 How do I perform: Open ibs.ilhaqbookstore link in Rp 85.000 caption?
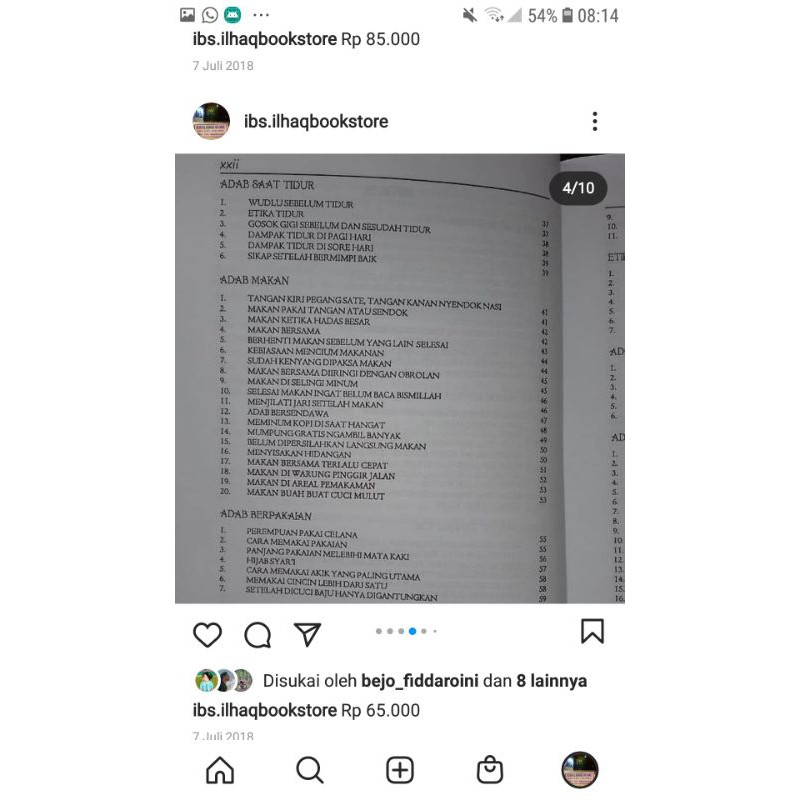[x=265, y=39]
